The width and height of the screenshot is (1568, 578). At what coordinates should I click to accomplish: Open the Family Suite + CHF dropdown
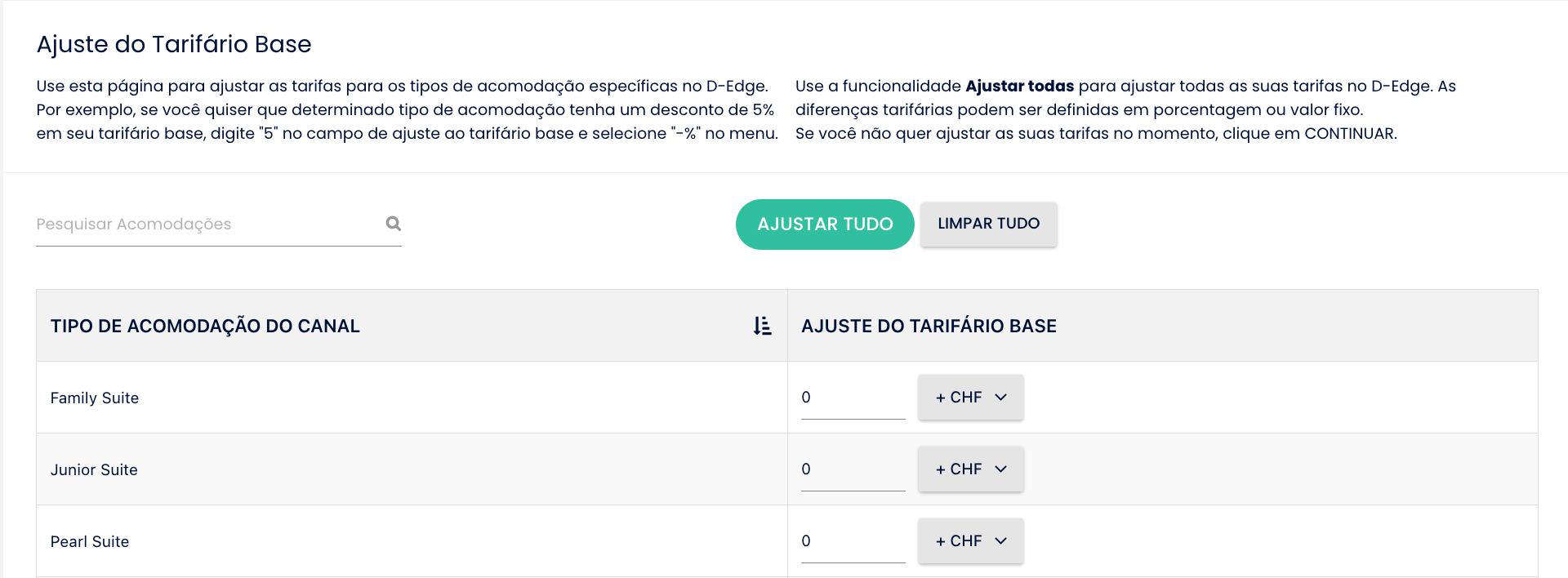[x=970, y=398]
